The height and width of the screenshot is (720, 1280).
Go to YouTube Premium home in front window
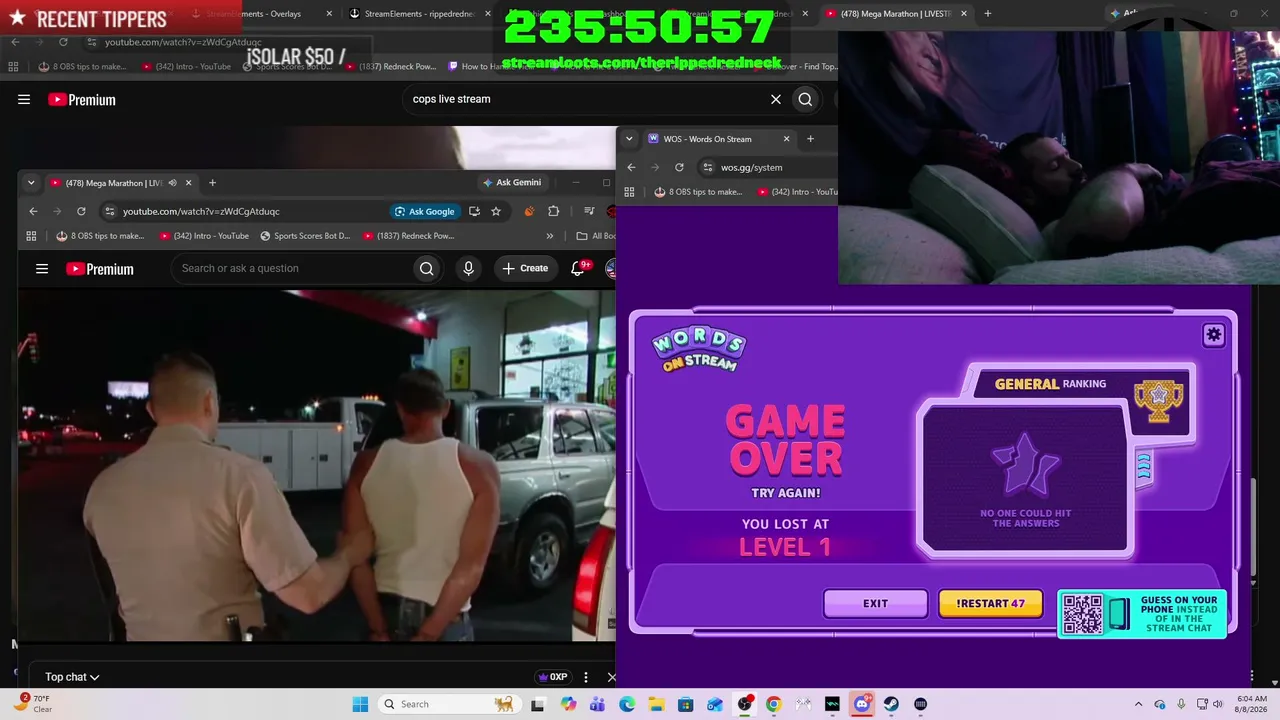[100, 269]
